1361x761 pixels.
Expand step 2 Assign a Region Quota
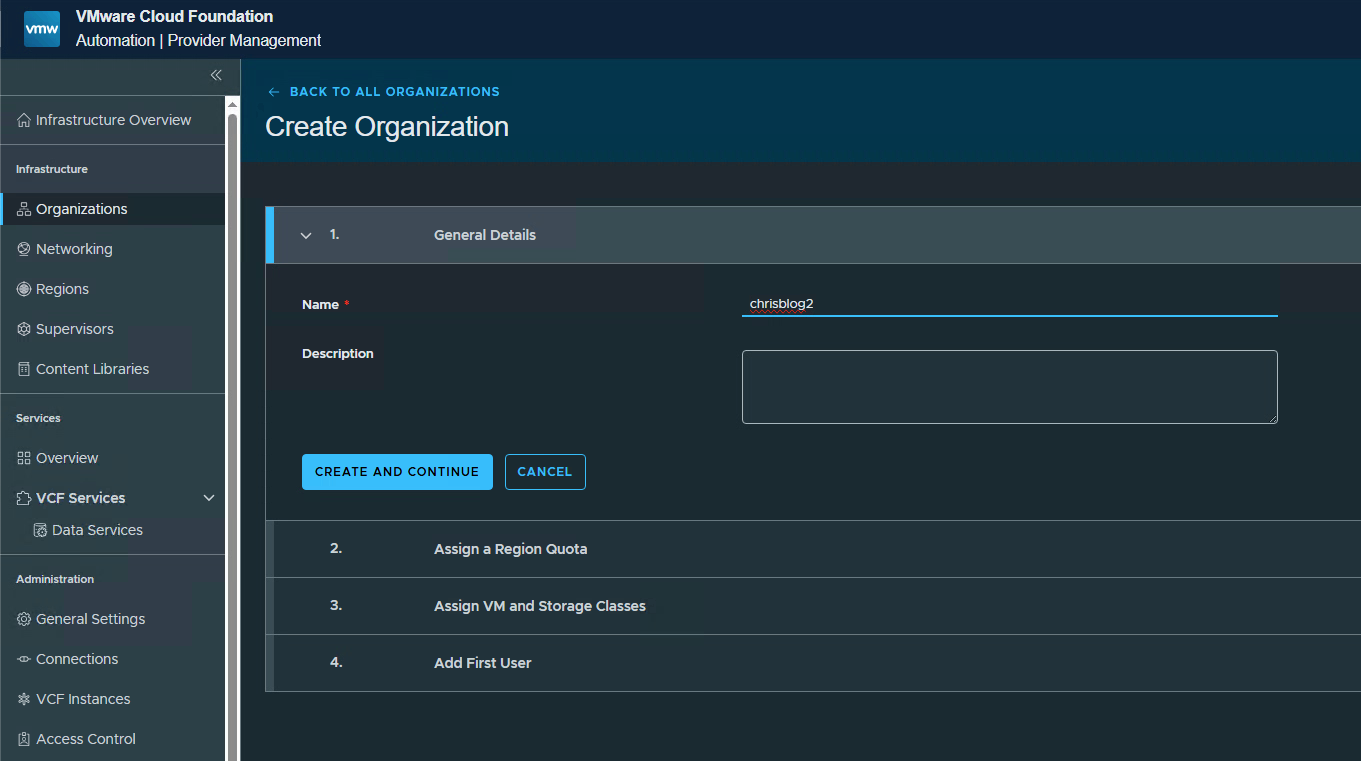[x=813, y=549]
